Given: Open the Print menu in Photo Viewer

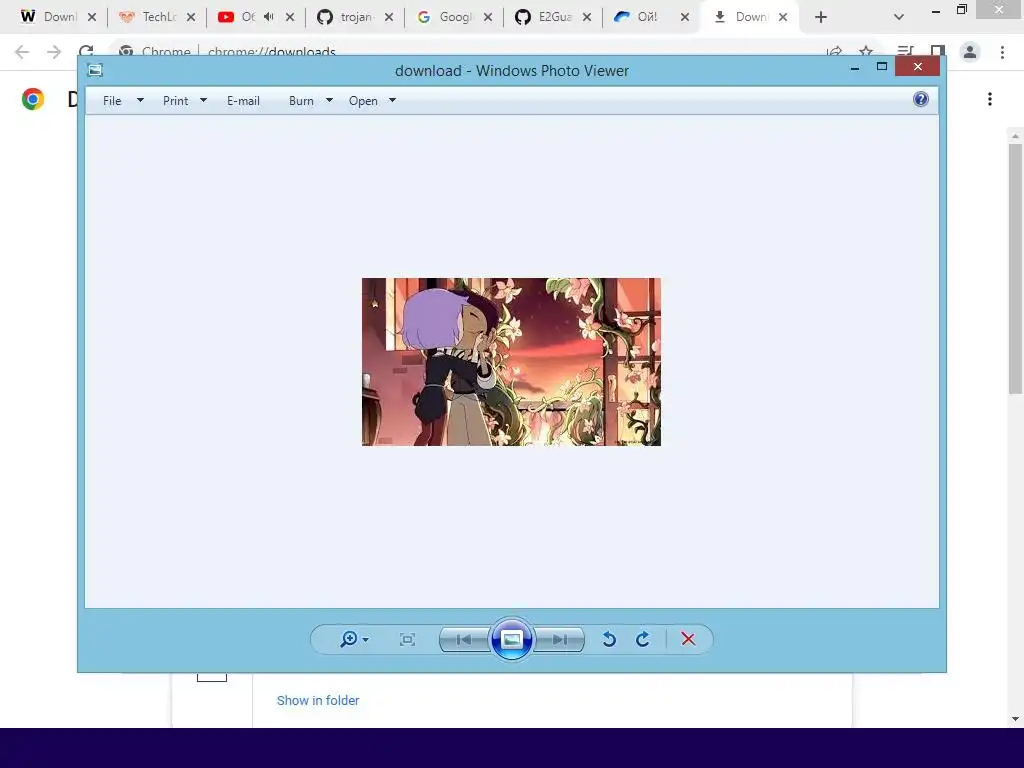Looking at the screenshot, I should point(176,101).
